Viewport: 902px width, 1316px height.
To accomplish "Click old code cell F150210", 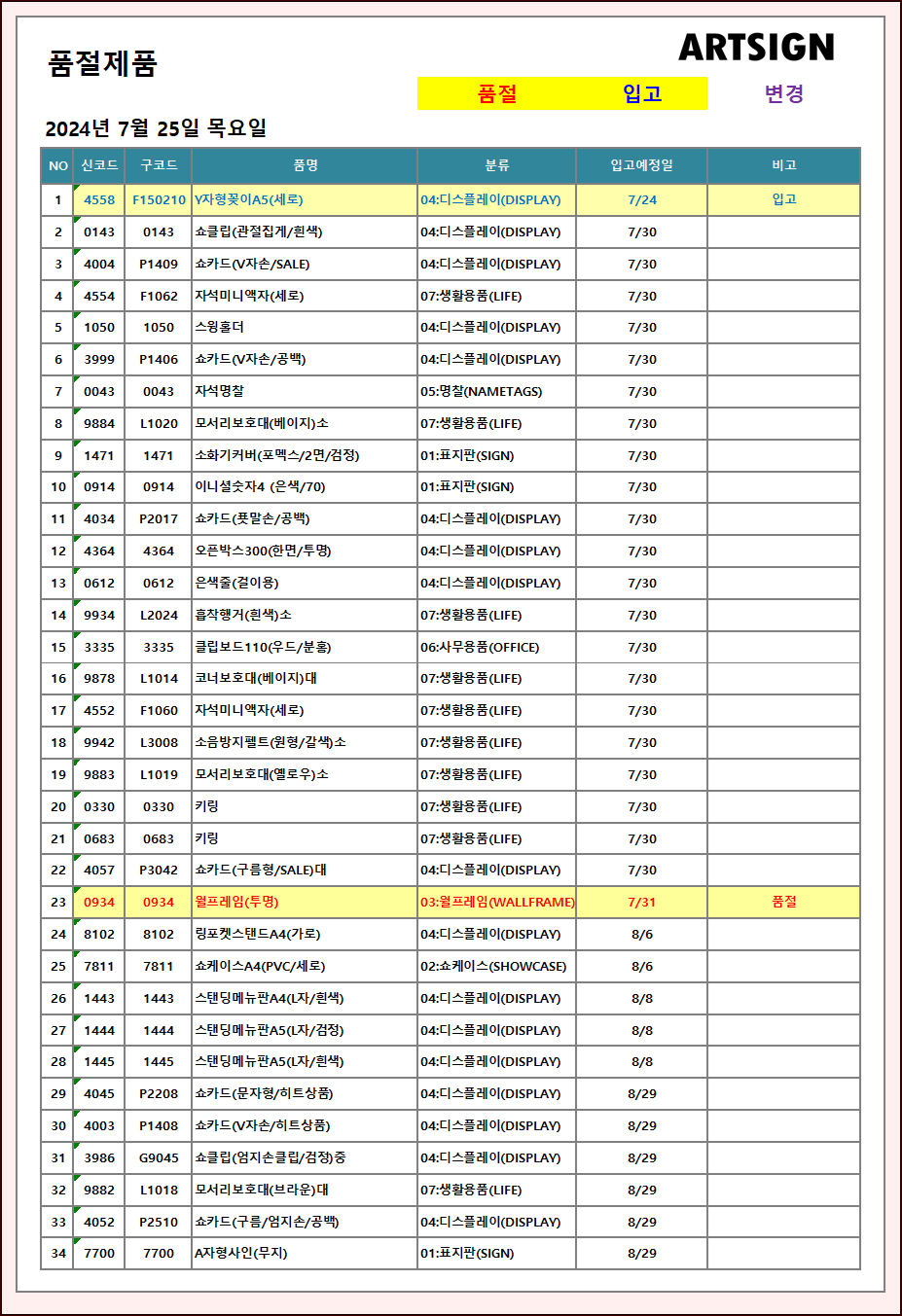I will click(x=159, y=199).
